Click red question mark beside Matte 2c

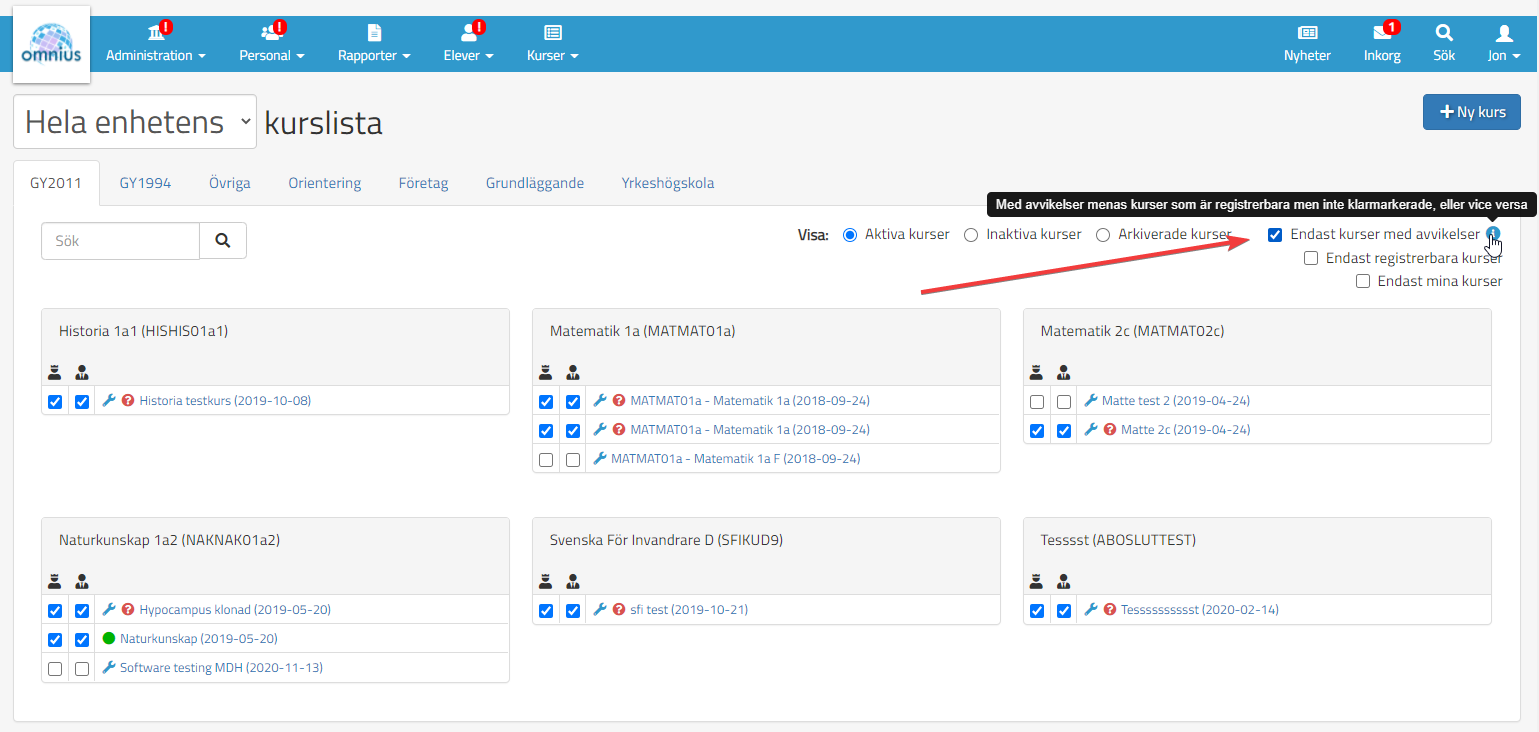click(1109, 430)
